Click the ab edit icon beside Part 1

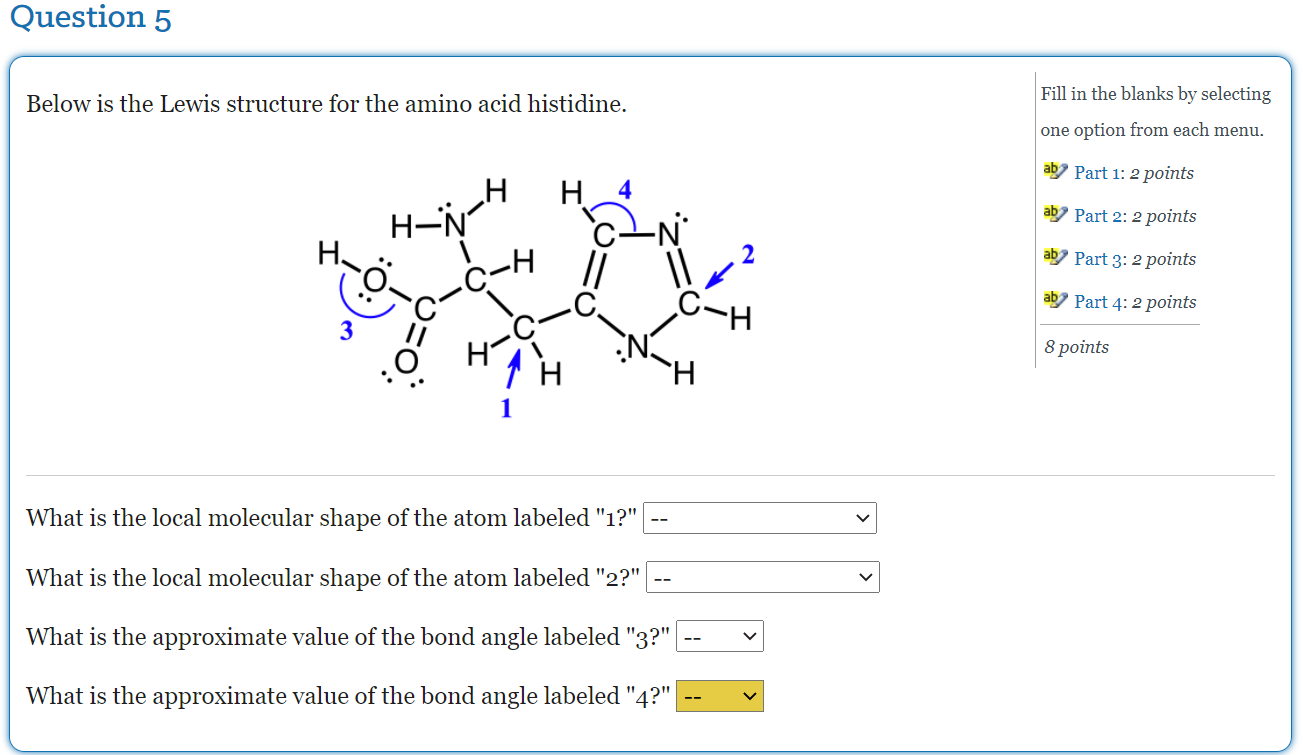coord(1054,170)
